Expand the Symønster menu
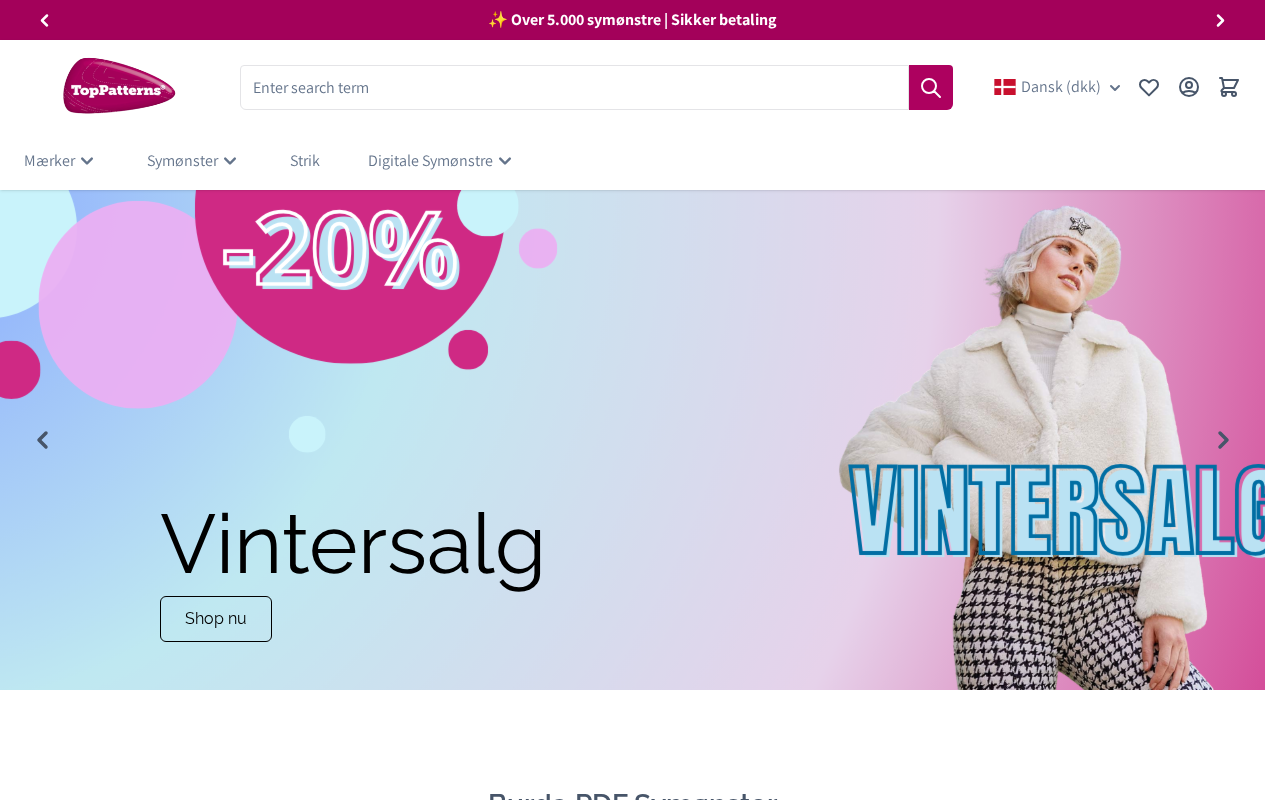Screen dimensions: 1280x800 click(x=192, y=161)
